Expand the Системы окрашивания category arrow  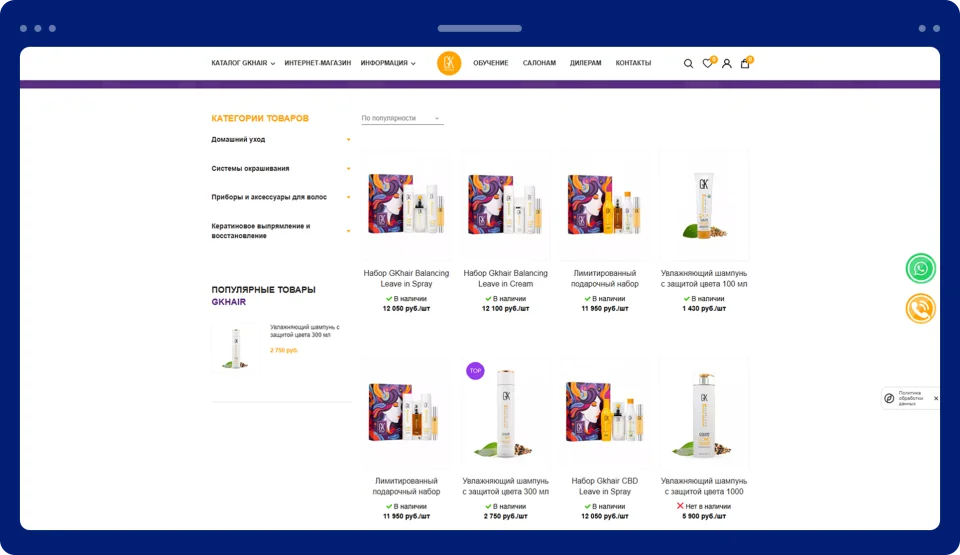(348, 168)
